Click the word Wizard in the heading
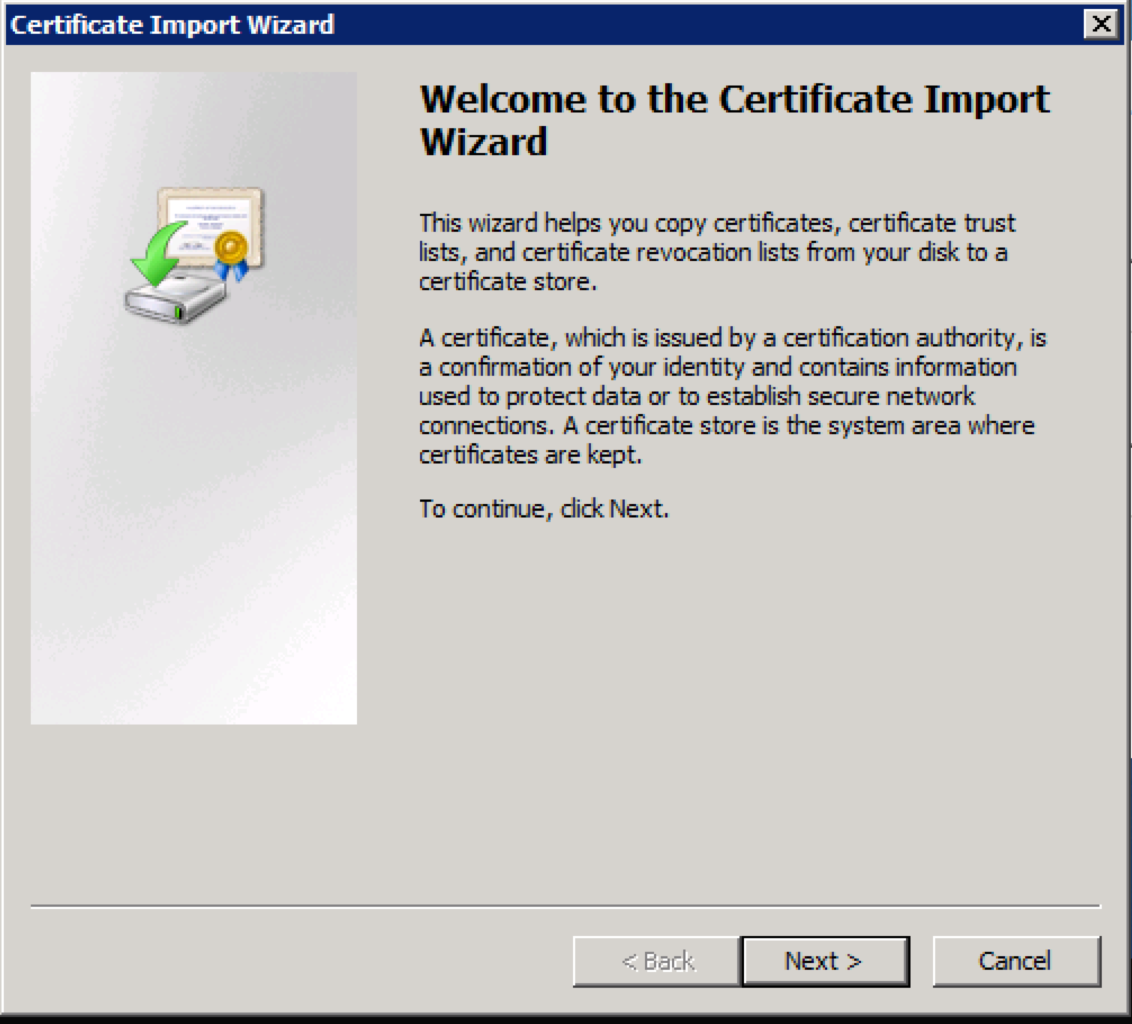Viewport: 1132px width, 1024px height. click(x=483, y=142)
